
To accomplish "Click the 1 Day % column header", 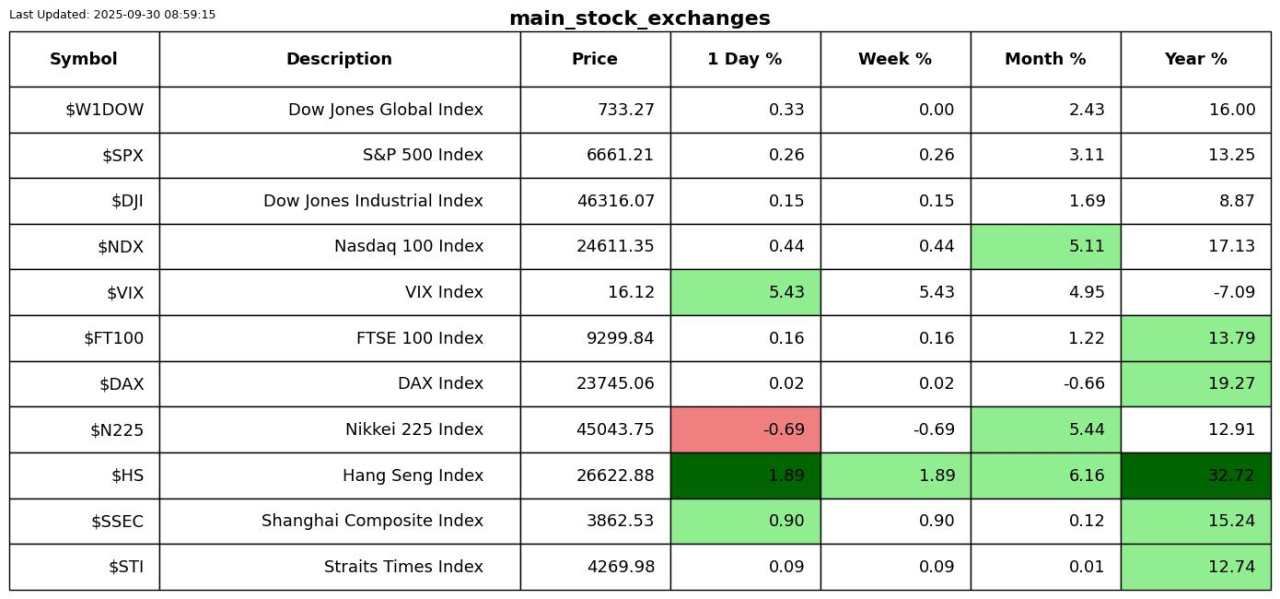I will tap(745, 59).
